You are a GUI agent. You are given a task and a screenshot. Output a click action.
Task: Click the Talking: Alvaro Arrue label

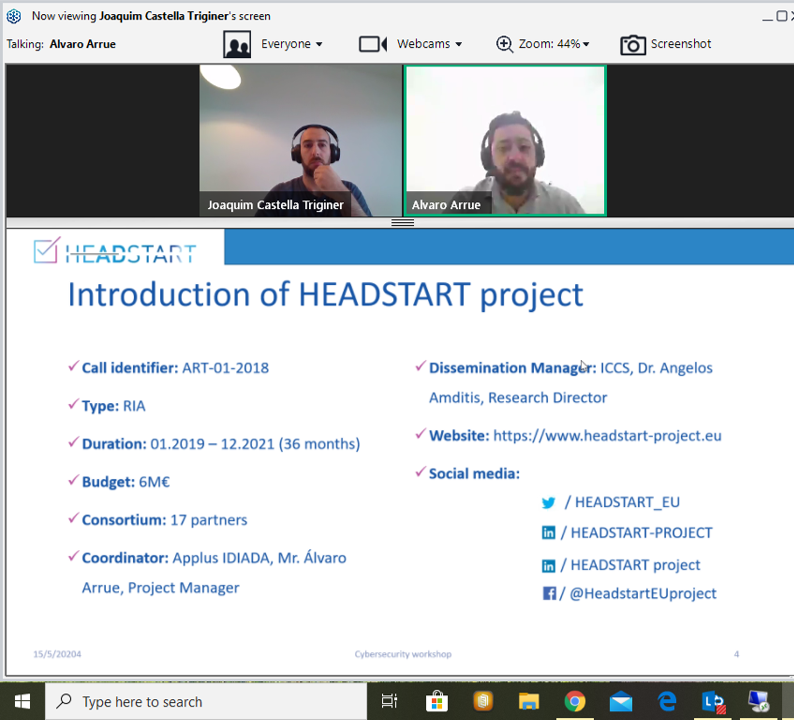(61, 44)
